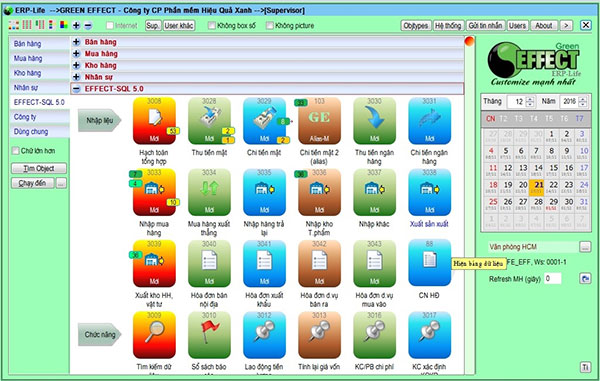Click the Nhập kho T.phẩm icon
This screenshot has width=600, height=381.
point(319,192)
